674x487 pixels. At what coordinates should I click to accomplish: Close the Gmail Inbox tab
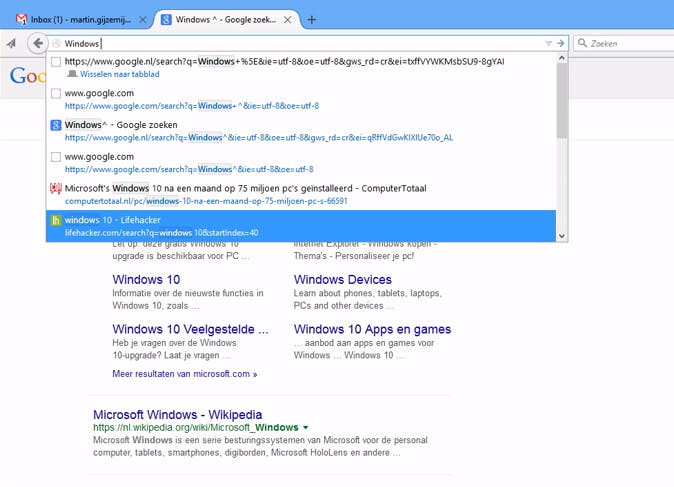click(x=142, y=20)
